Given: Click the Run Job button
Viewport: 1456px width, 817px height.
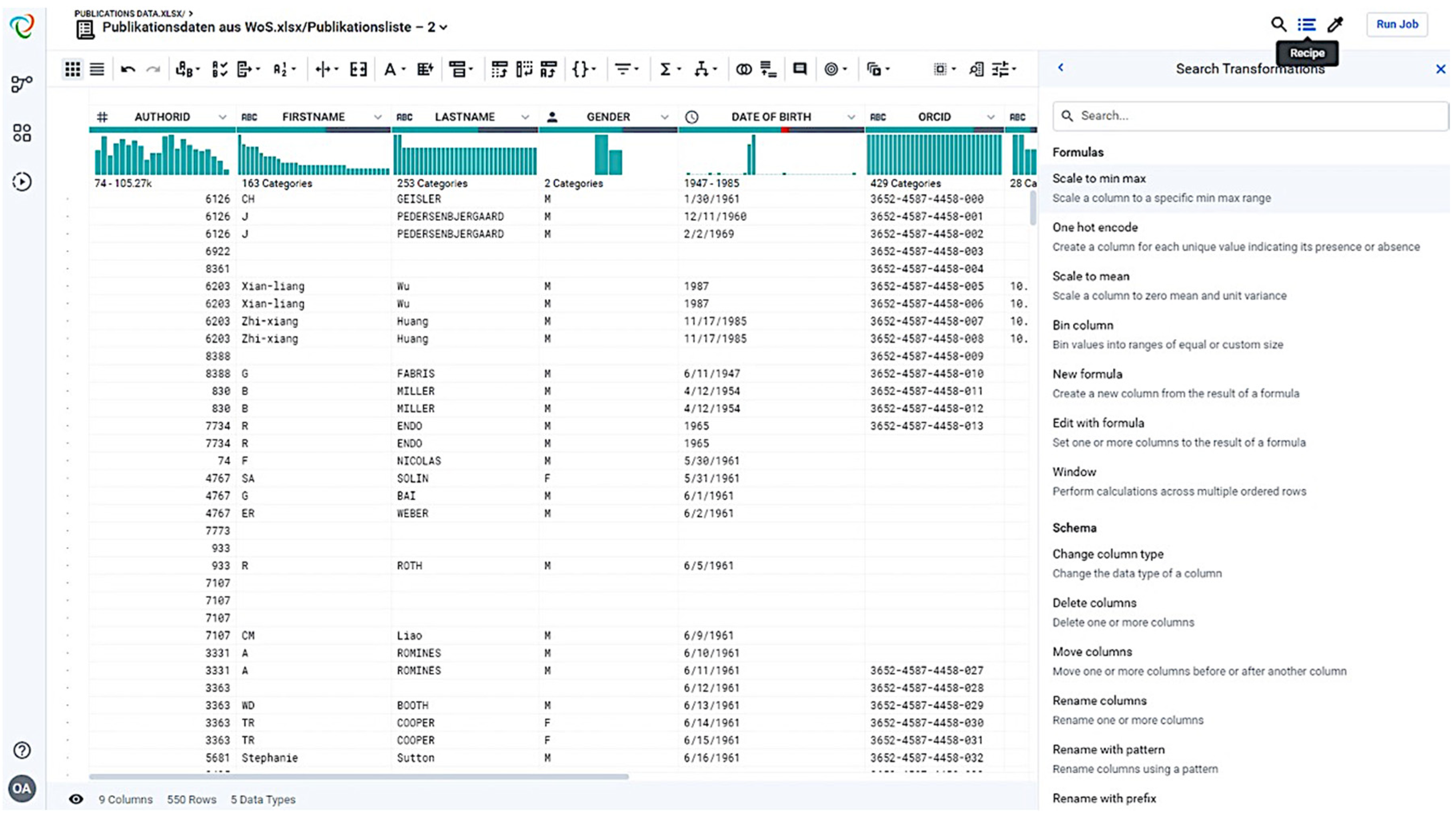Looking at the screenshot, I should coord(1397,24).
